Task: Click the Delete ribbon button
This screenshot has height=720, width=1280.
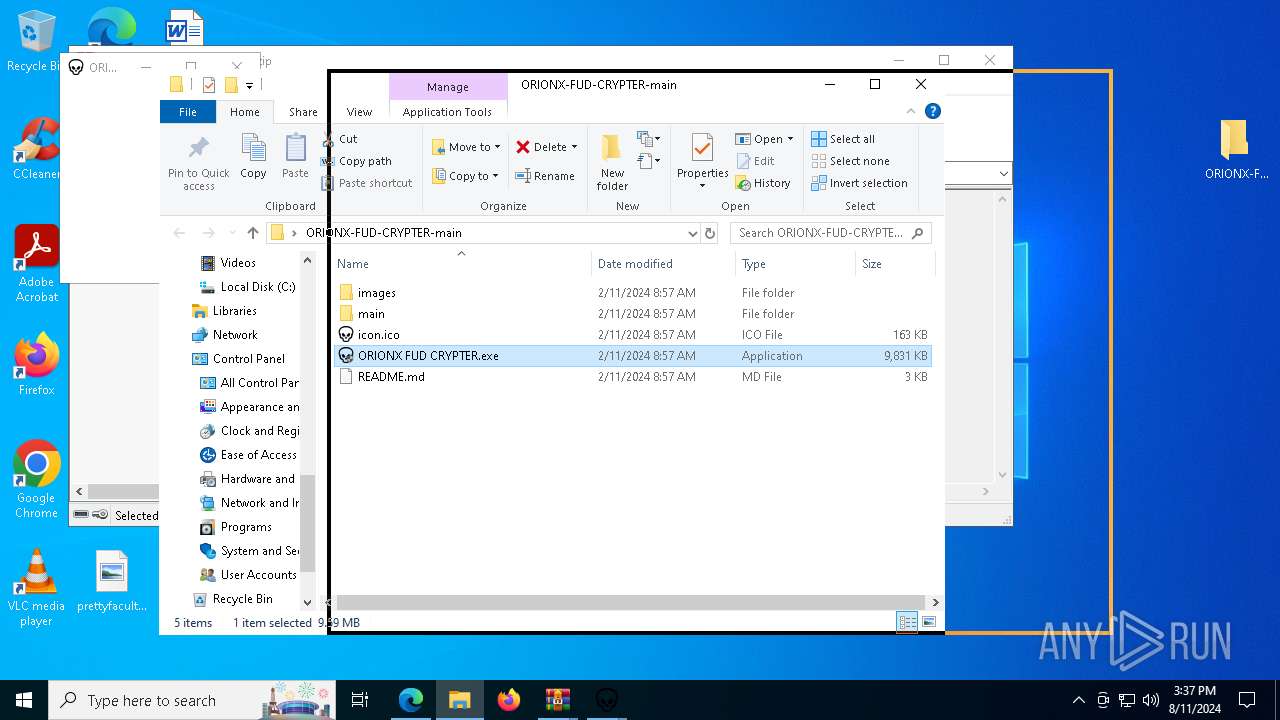Action: click(546, 147)
